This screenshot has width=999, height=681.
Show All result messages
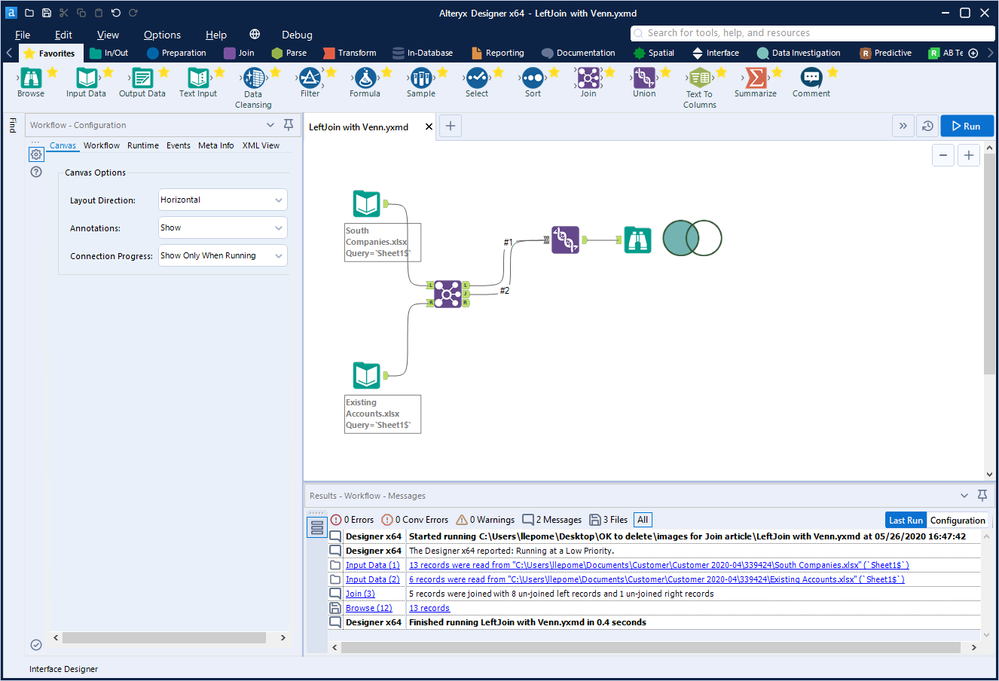point(643,520)
